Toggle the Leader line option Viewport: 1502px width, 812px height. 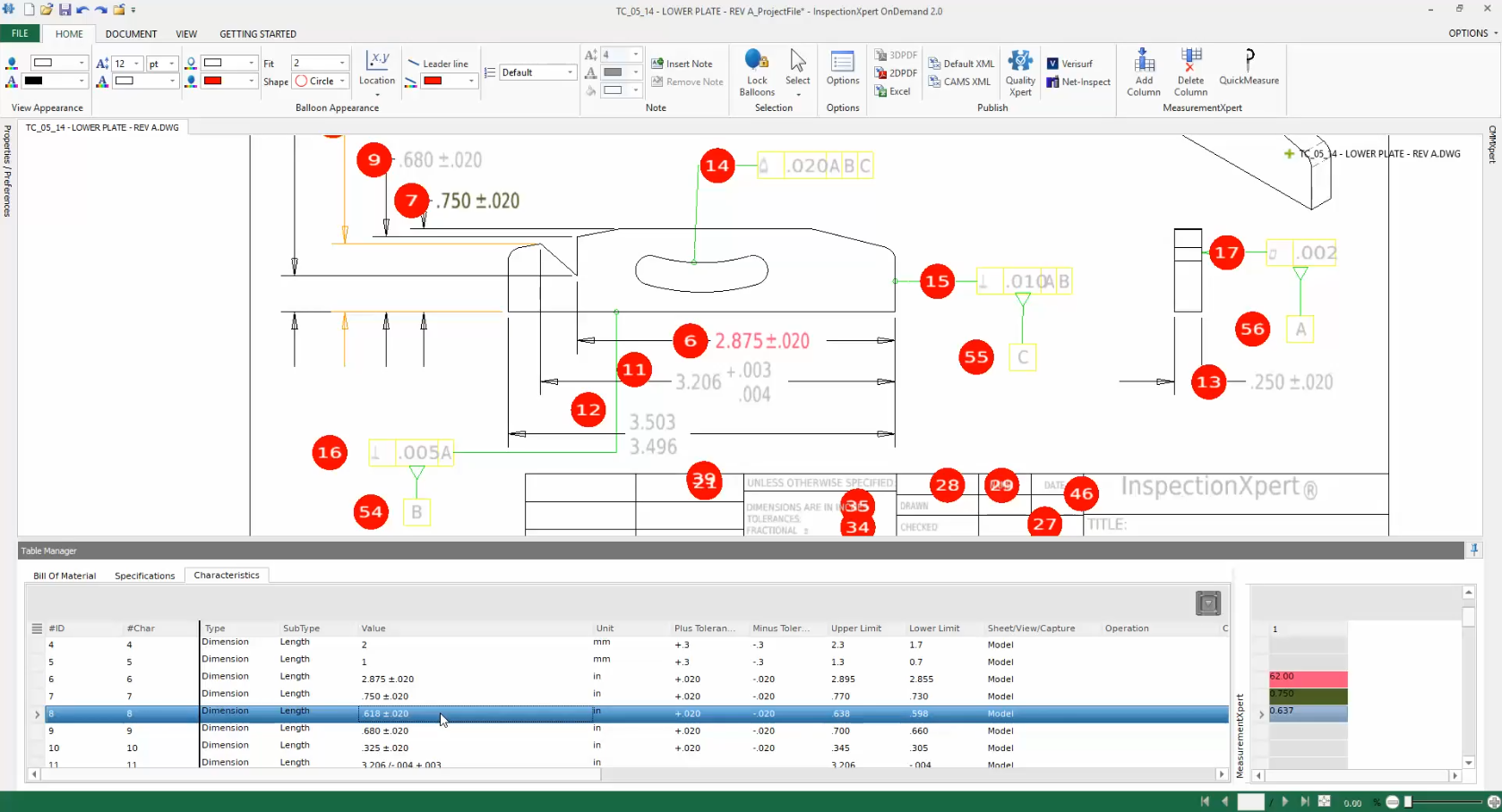(x=440, y=63)
